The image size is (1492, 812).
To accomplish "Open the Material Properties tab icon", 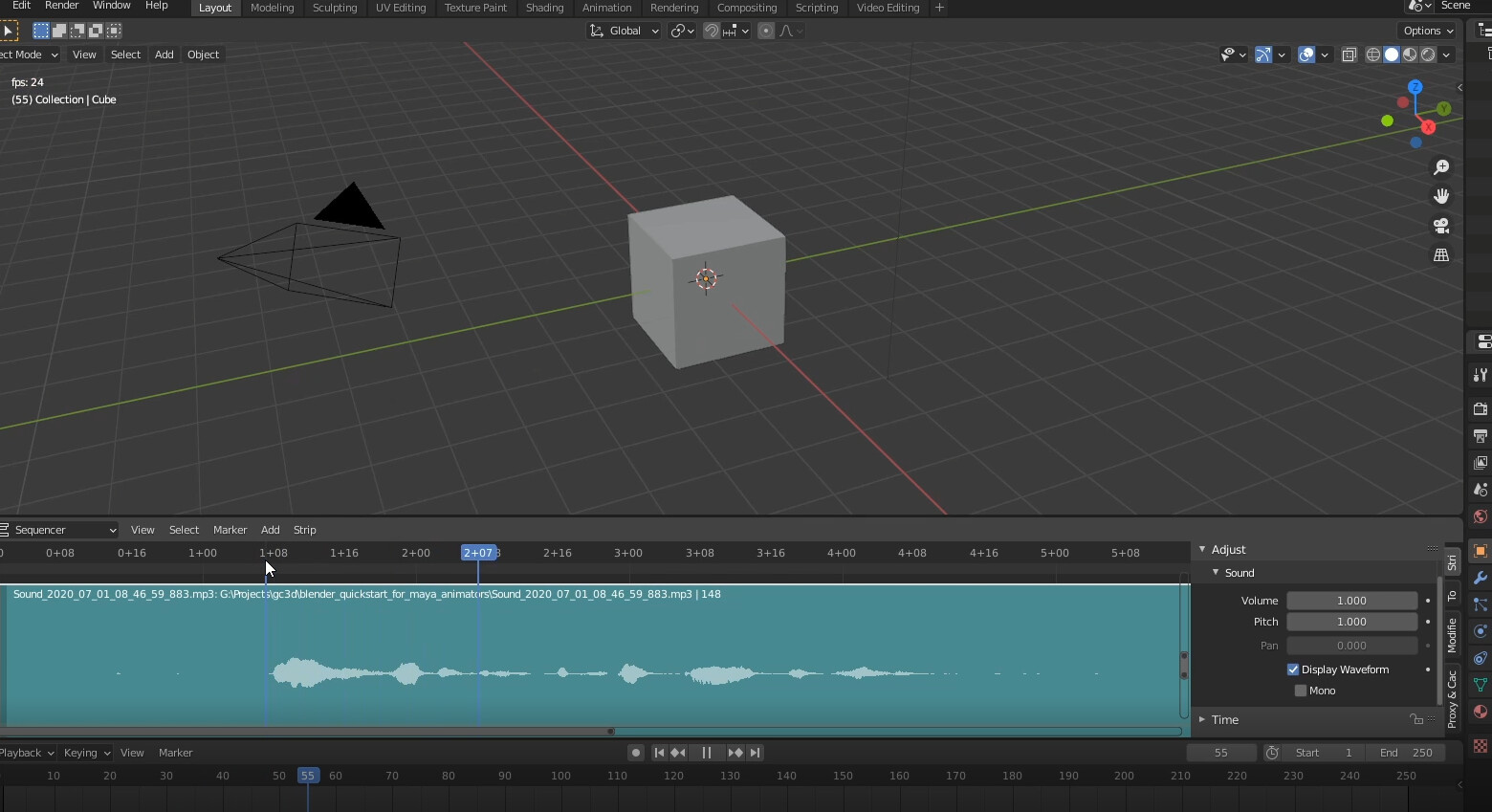I will [x=1481, y=713].
